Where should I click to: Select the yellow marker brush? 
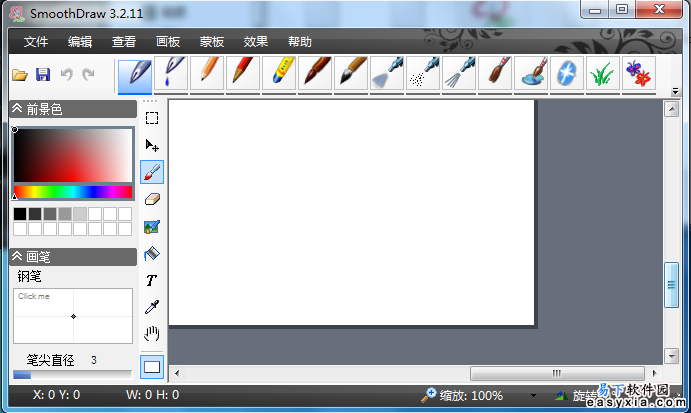pos(279,74)
